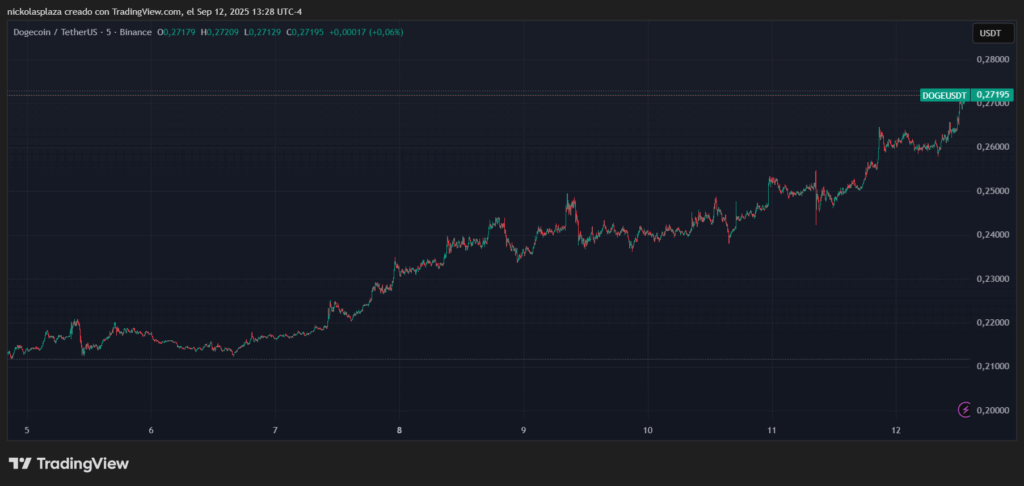Click the 0,25000 price axis label
The height and width of the screenshot is (486, 1024).
point(994,190)
